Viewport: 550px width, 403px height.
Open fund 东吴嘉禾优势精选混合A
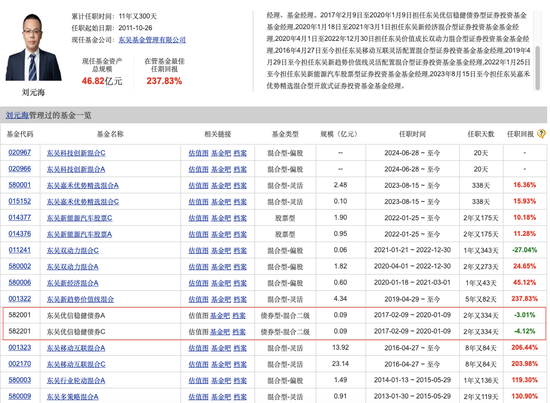tap(83, 185)
